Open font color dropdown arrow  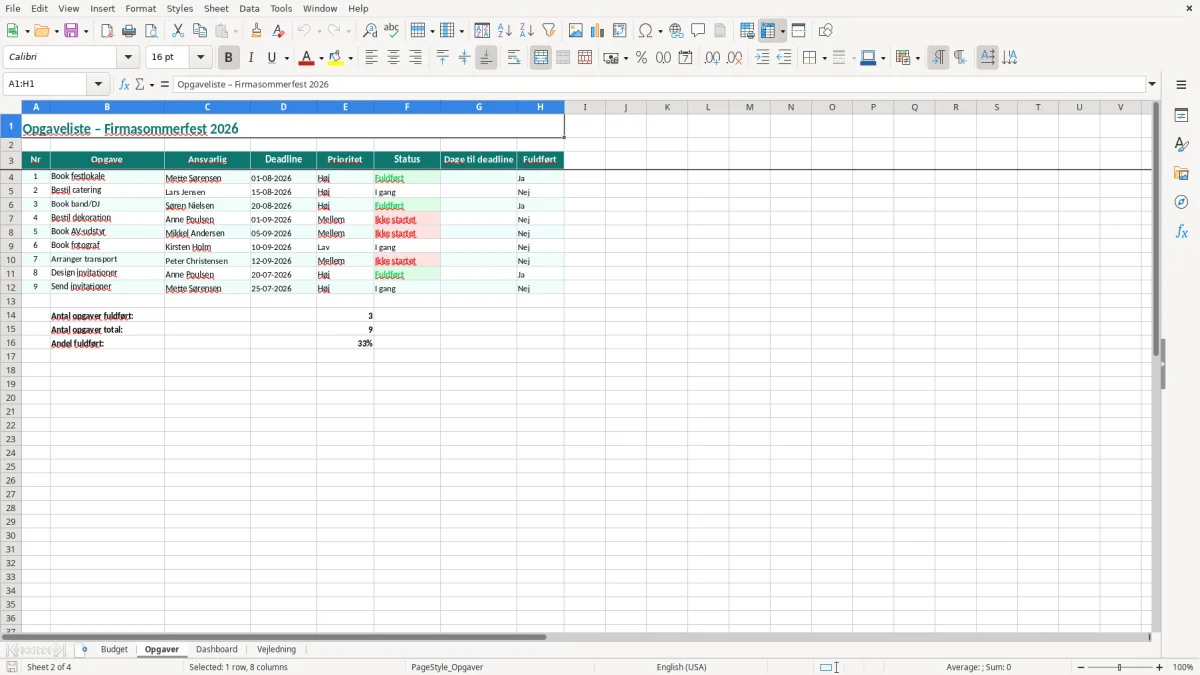321,58
